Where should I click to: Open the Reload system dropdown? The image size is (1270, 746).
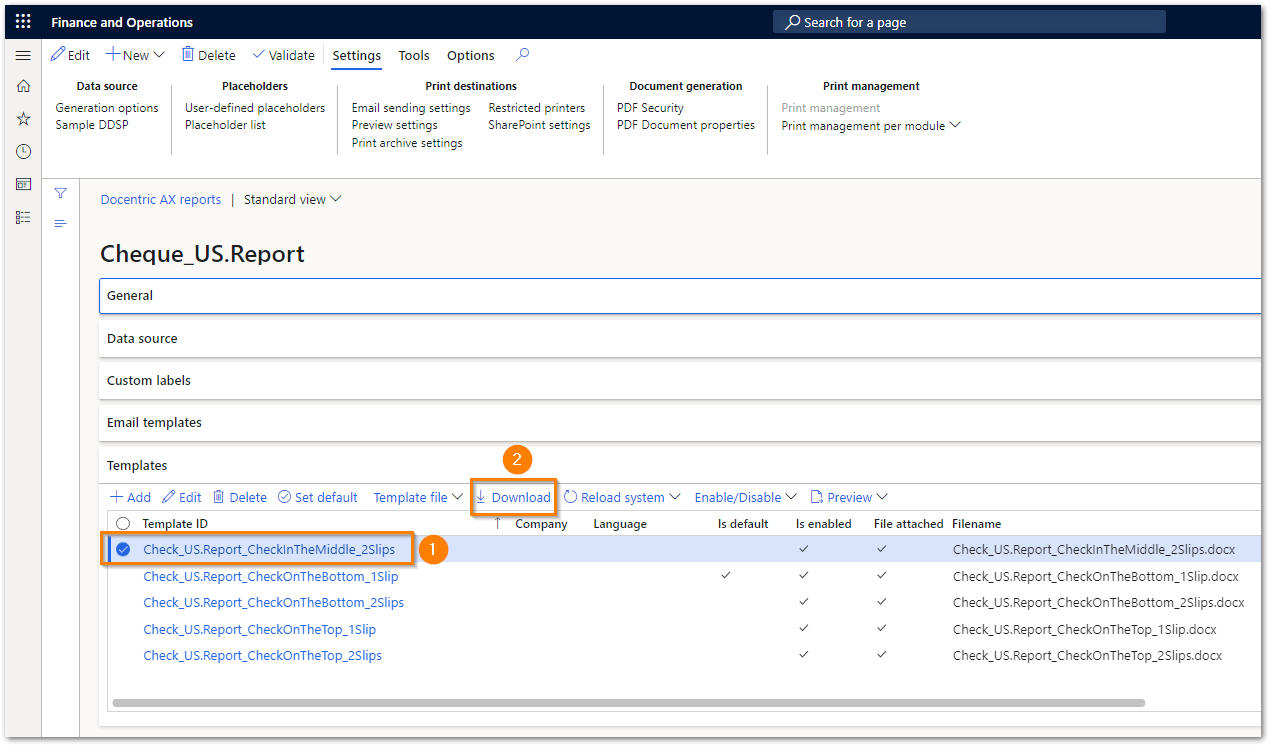[622, 497]
